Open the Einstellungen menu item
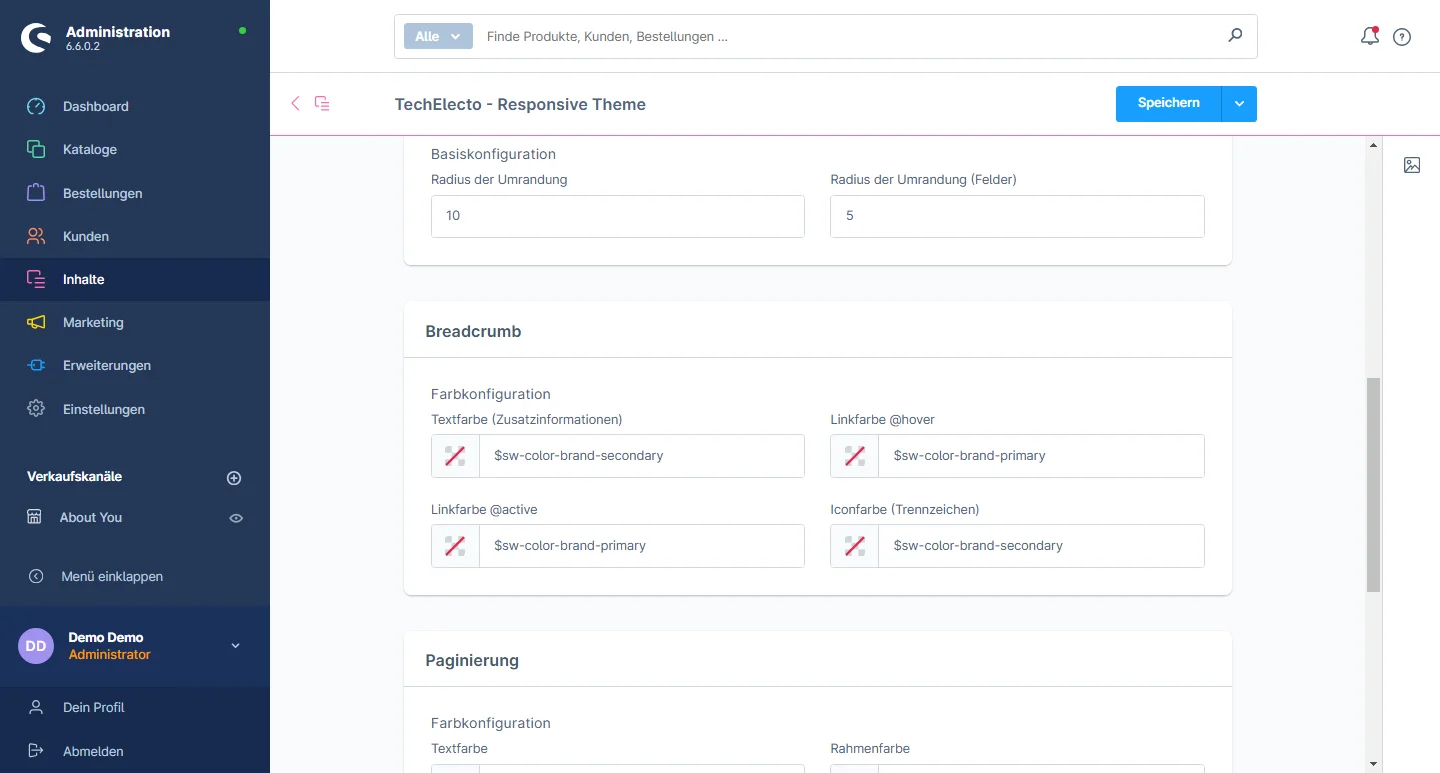 pos(103,409)
